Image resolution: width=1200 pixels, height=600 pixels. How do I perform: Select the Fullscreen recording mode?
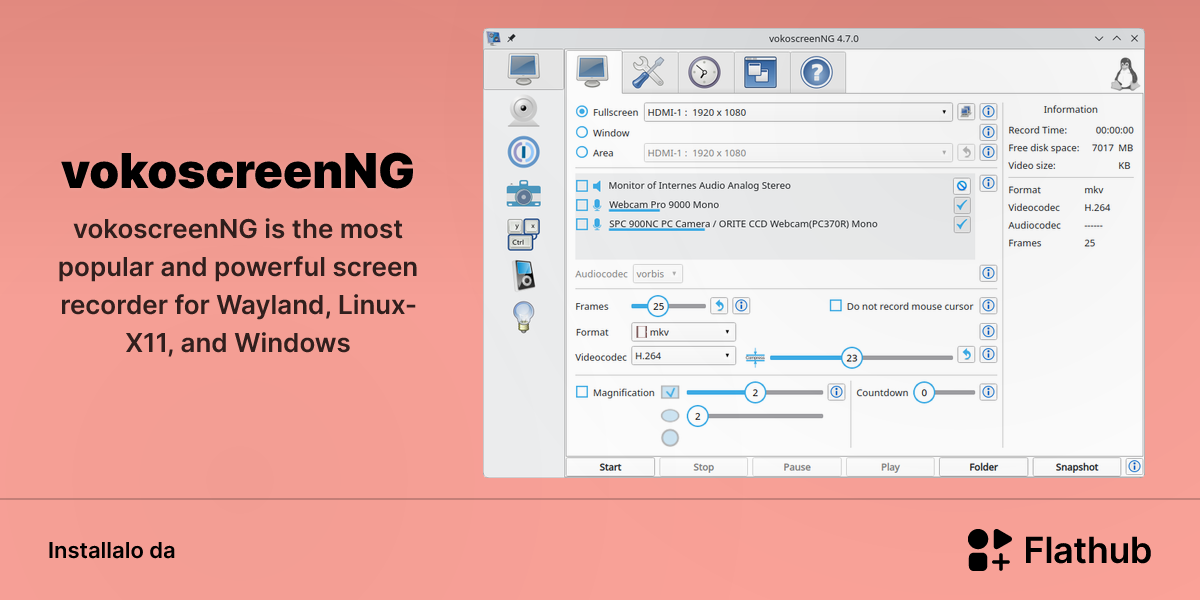click(x=582, y=112)
